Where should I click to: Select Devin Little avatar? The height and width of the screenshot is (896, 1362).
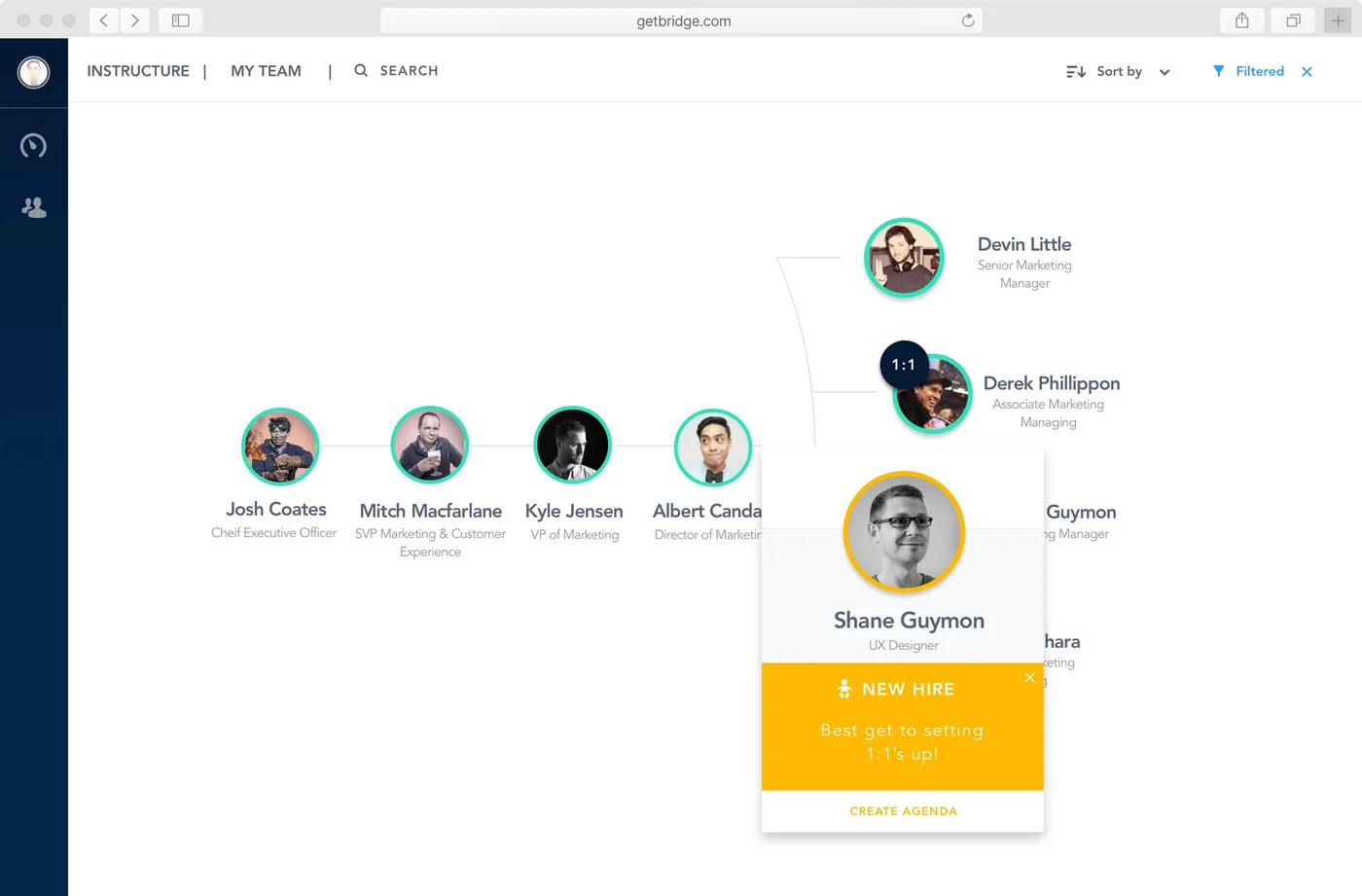[x=904, y=258]
